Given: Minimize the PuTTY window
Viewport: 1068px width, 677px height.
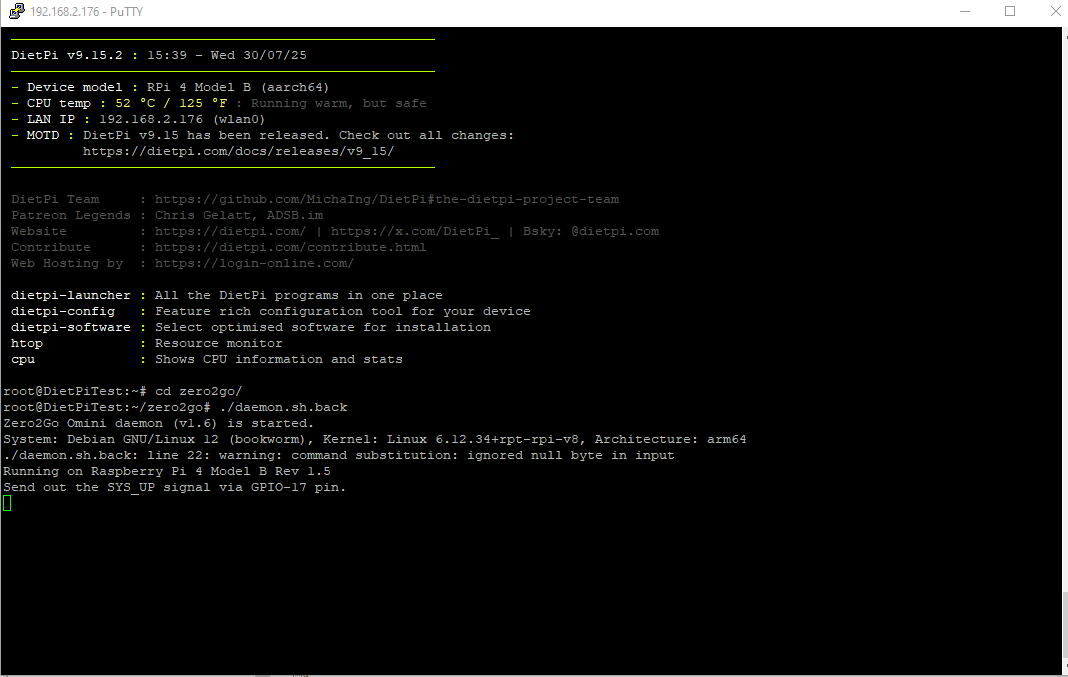Looking at the screenshot, I should [964, 11].
